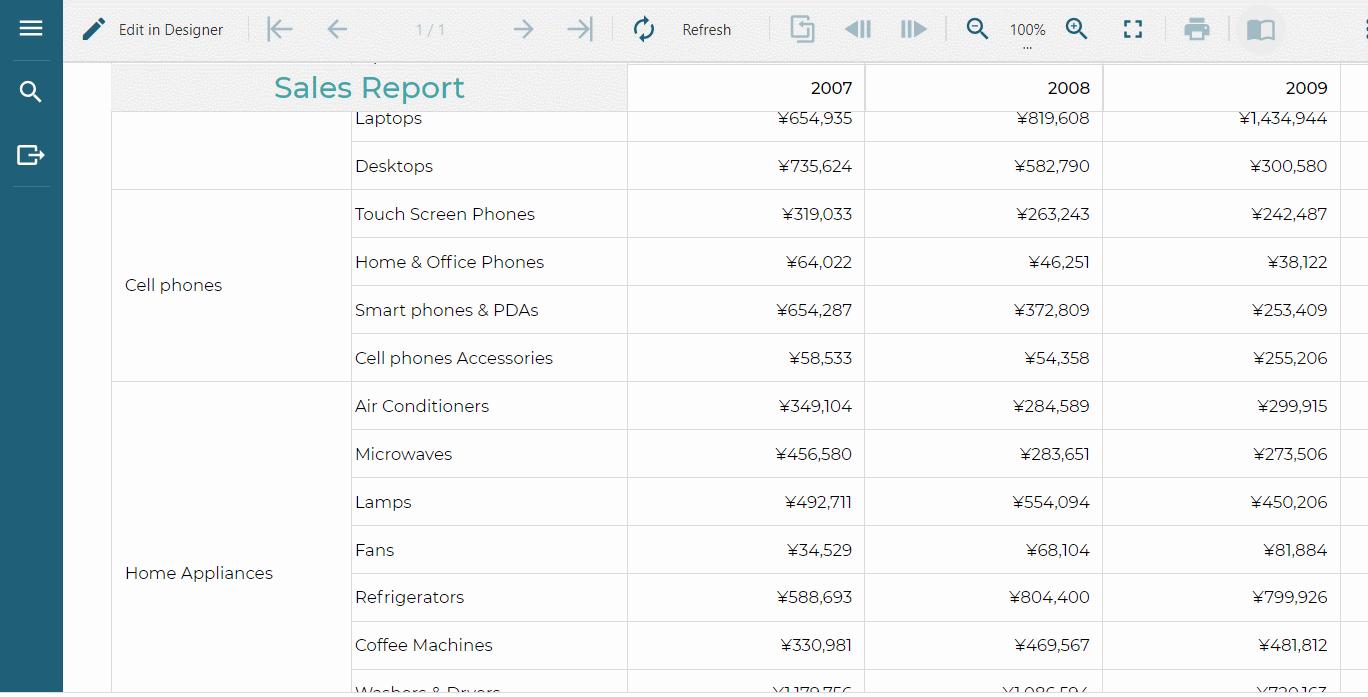Go to the next page arrow
The width and height of the screenshot is (1368, 697).
click(x=523, y=29)
